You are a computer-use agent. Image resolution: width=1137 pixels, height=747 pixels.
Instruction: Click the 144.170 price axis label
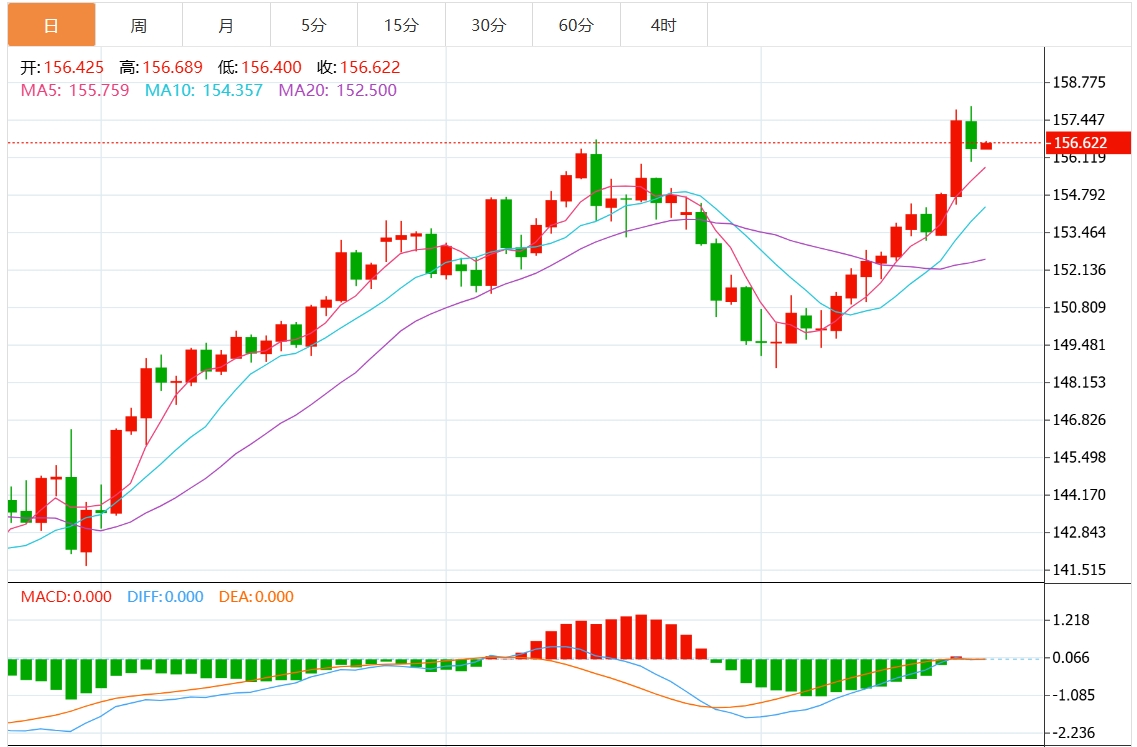point(1079,495)
